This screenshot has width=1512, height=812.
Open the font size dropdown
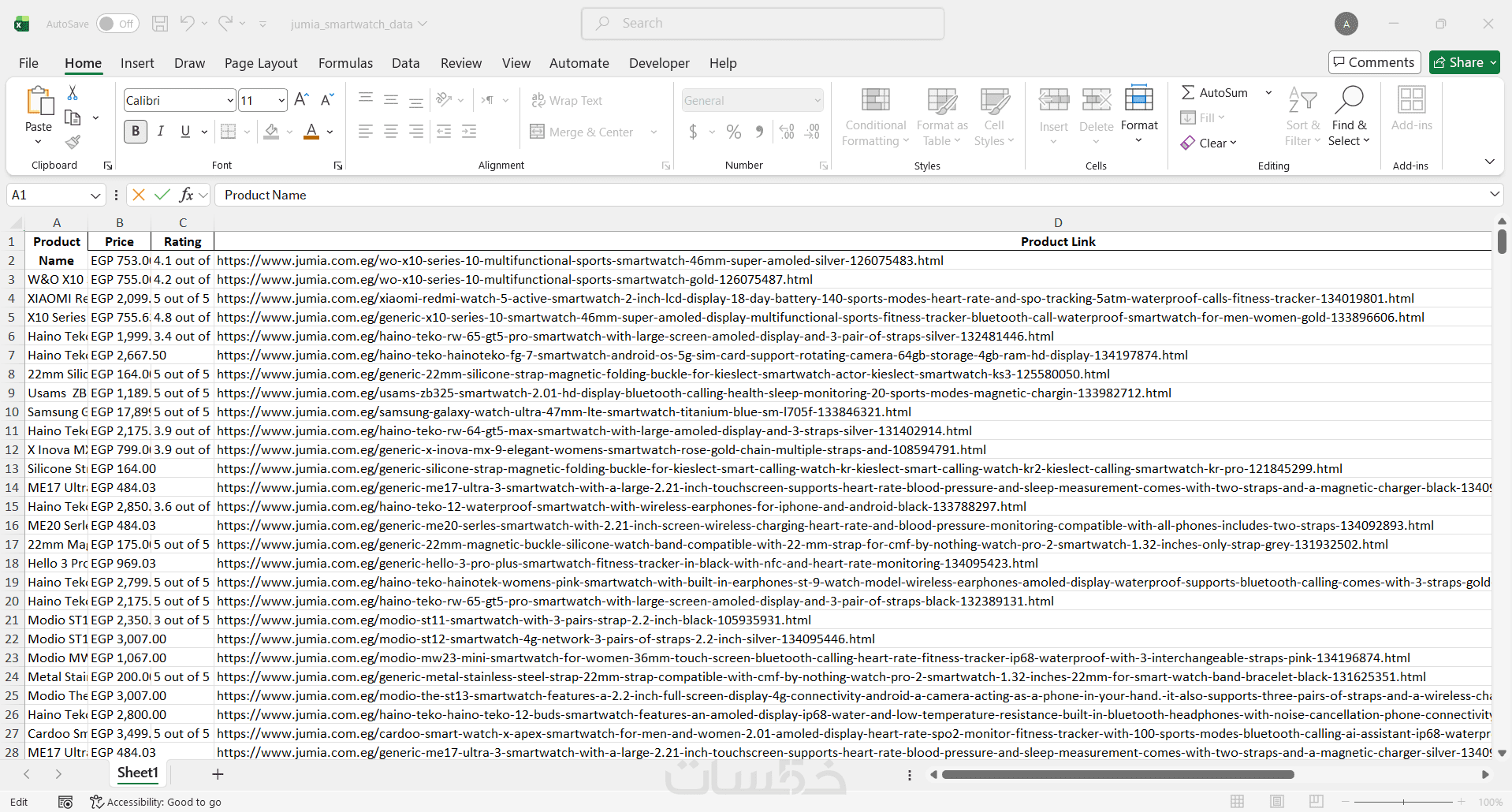(281, 100)
